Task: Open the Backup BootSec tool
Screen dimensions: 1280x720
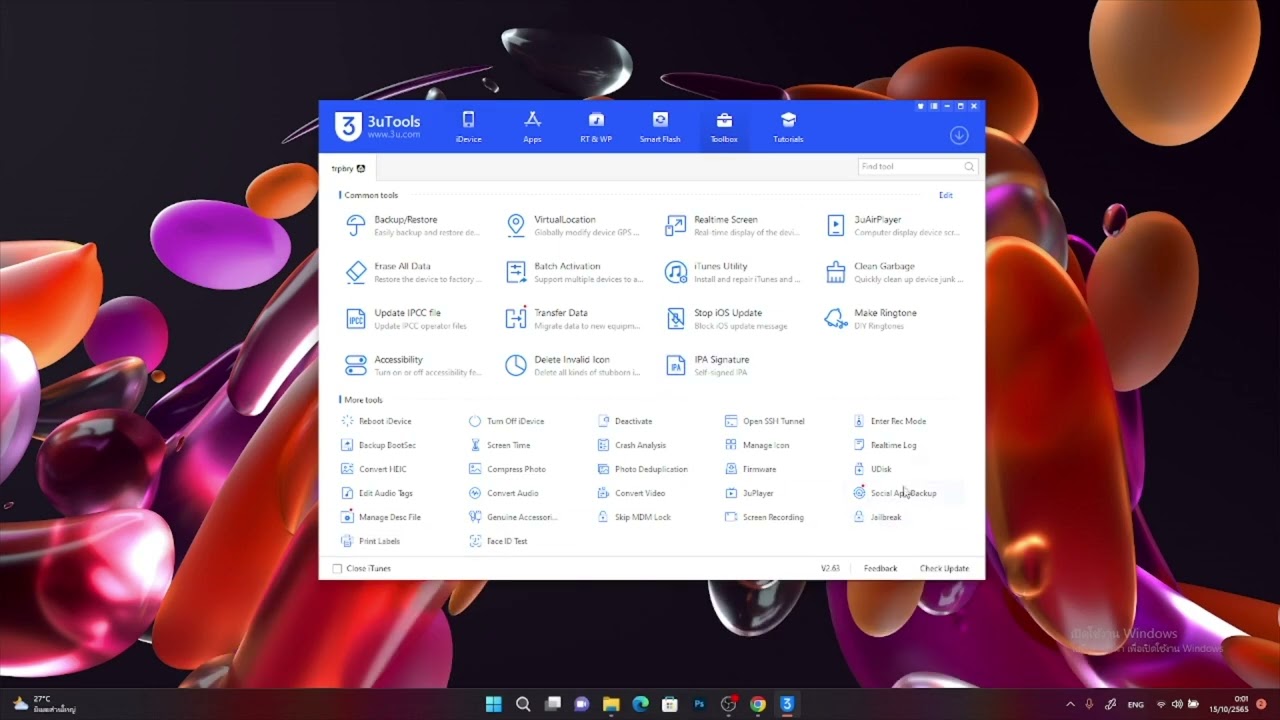Action: click(x=378, y=445)
